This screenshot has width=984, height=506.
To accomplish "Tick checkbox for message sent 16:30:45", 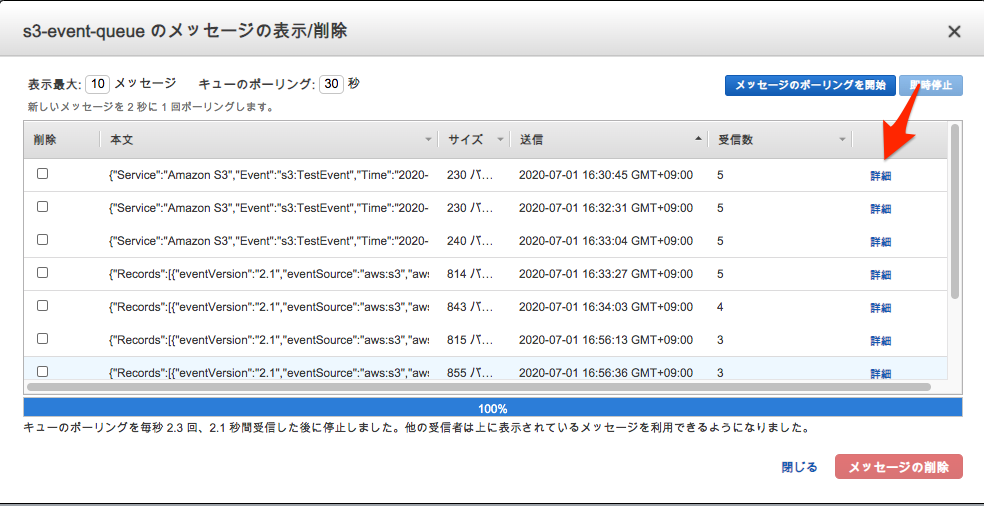I will [x=42, y=174].
